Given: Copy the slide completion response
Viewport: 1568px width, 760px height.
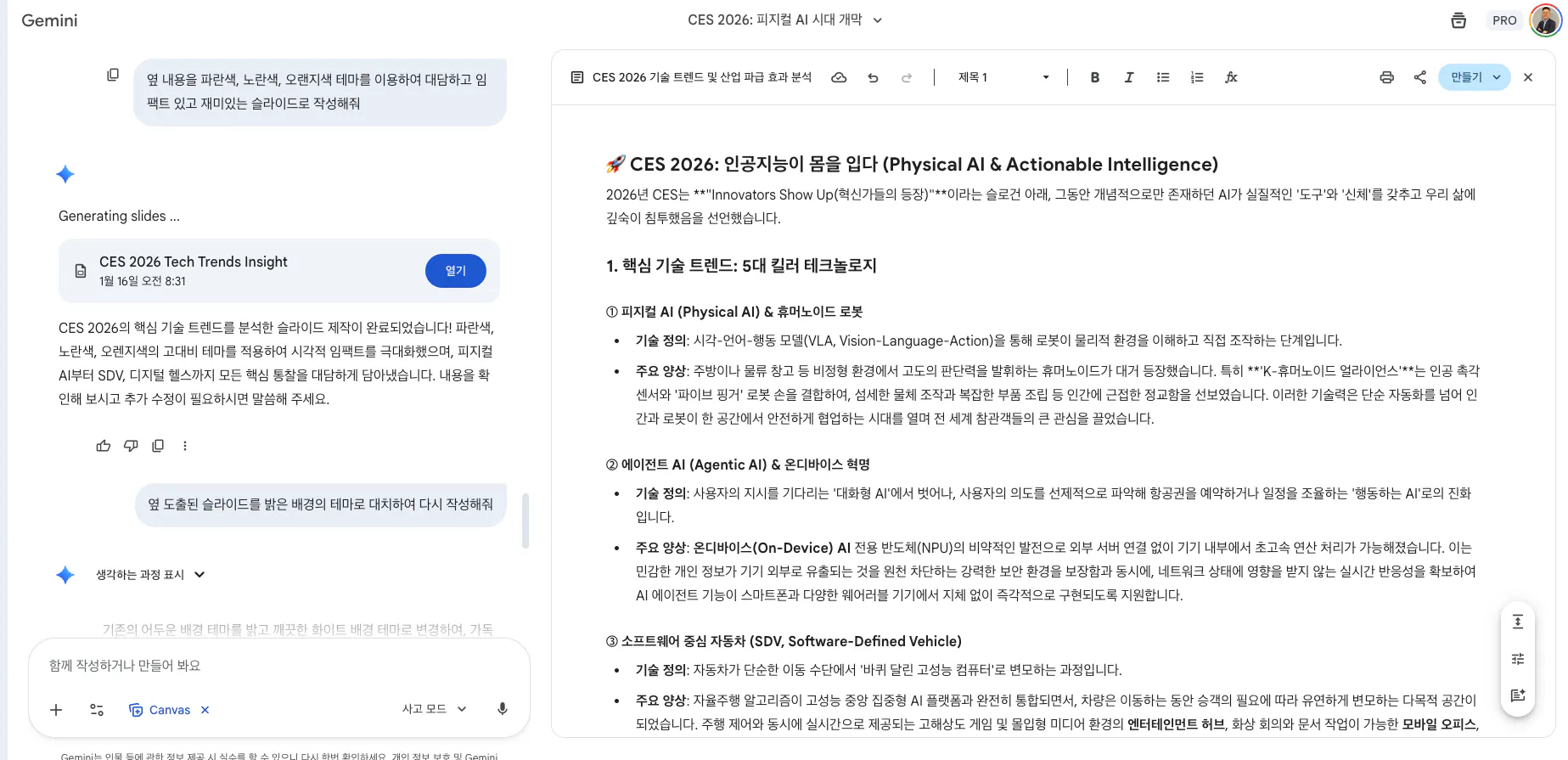Looking at the screenshot, I should click(x=158, y=446).
